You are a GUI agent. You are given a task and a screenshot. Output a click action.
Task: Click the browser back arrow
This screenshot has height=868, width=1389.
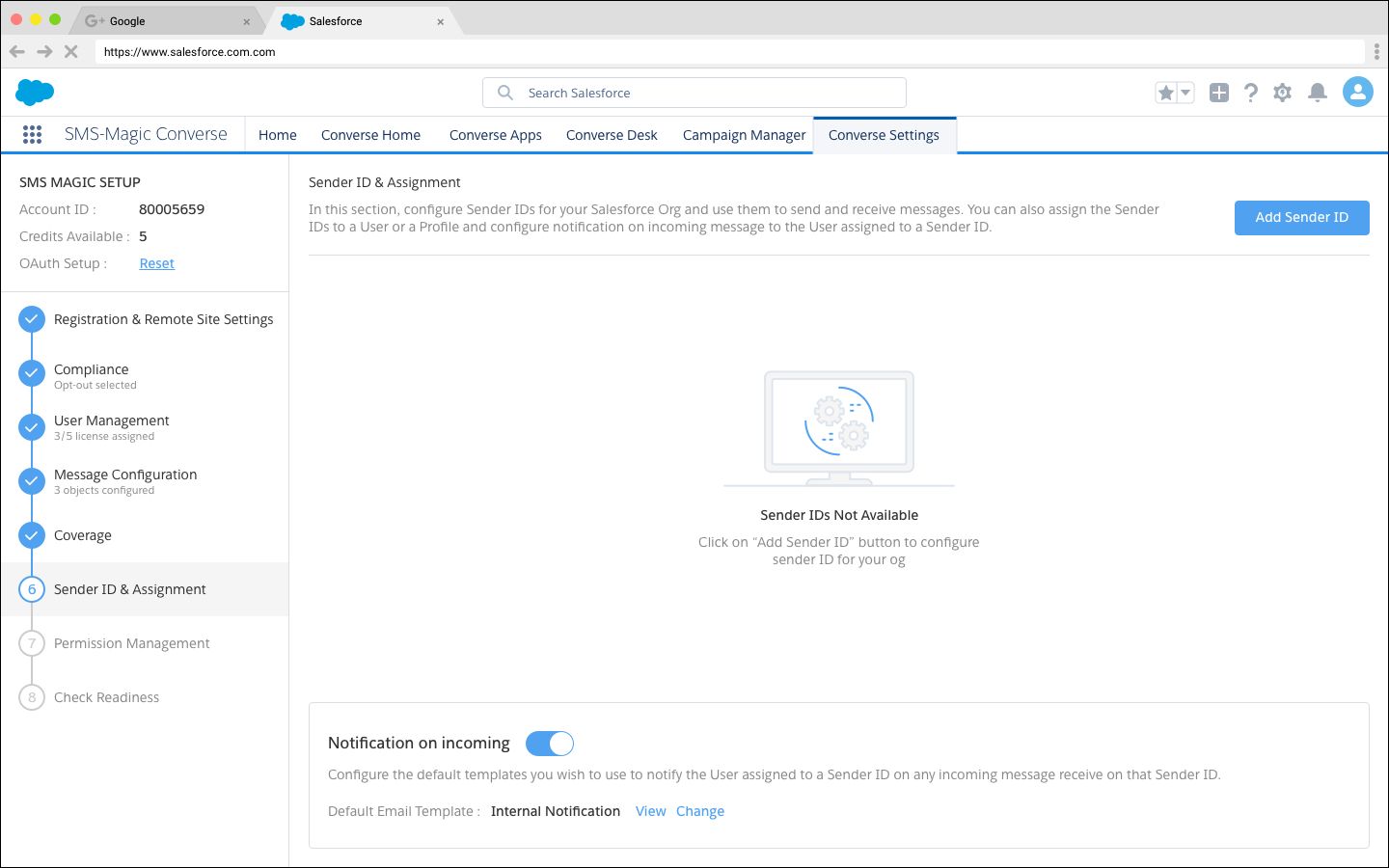pyautogui.click(x=17, y=51)
